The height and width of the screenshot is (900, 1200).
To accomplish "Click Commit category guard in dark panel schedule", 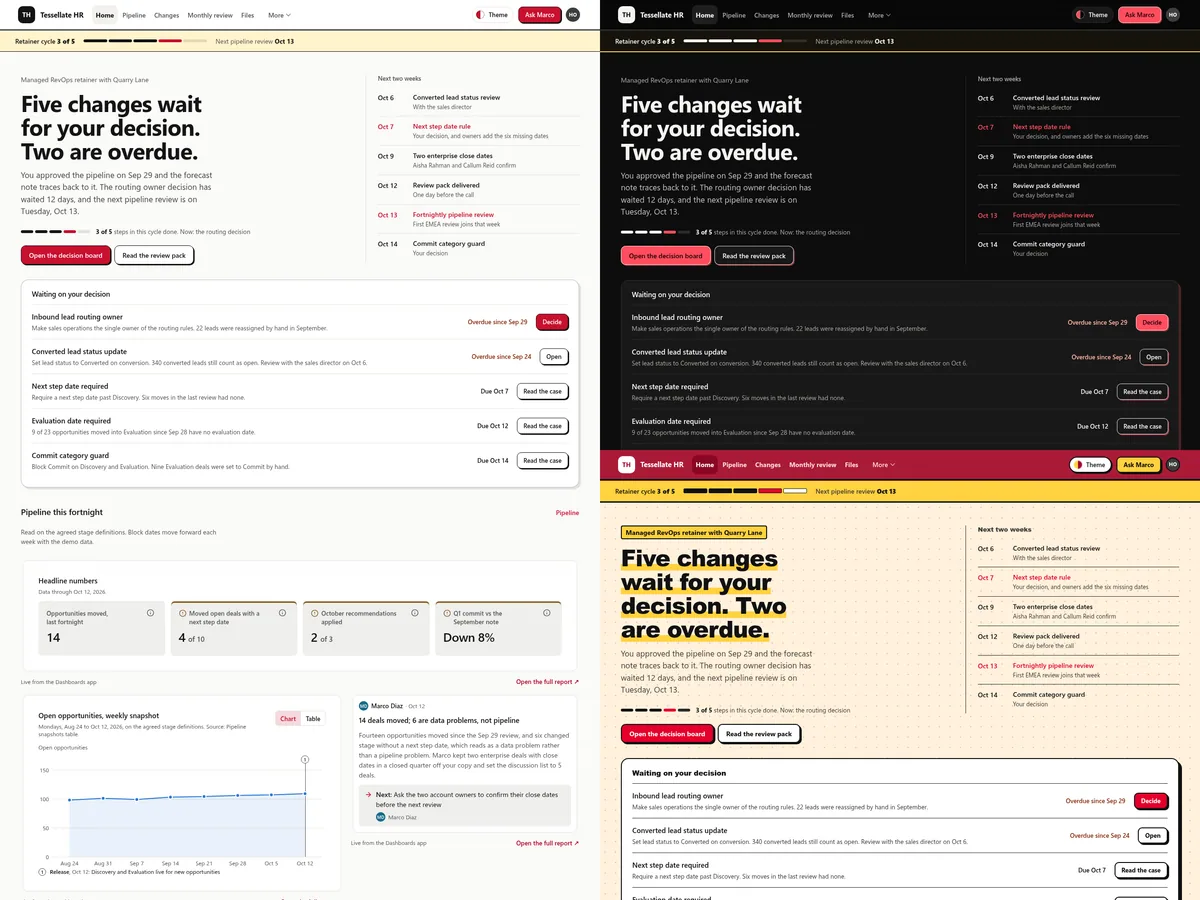I will pos(1048,244).
